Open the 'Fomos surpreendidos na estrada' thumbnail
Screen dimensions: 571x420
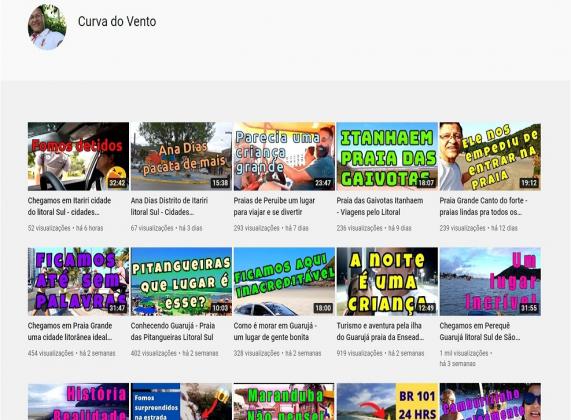point(181,401)
